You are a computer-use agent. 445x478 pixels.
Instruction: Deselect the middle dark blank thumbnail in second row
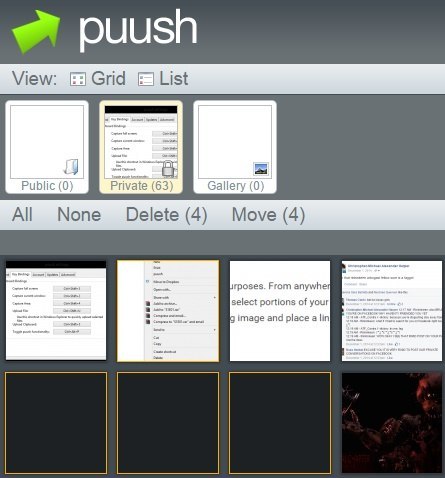(x=168, y=423)
